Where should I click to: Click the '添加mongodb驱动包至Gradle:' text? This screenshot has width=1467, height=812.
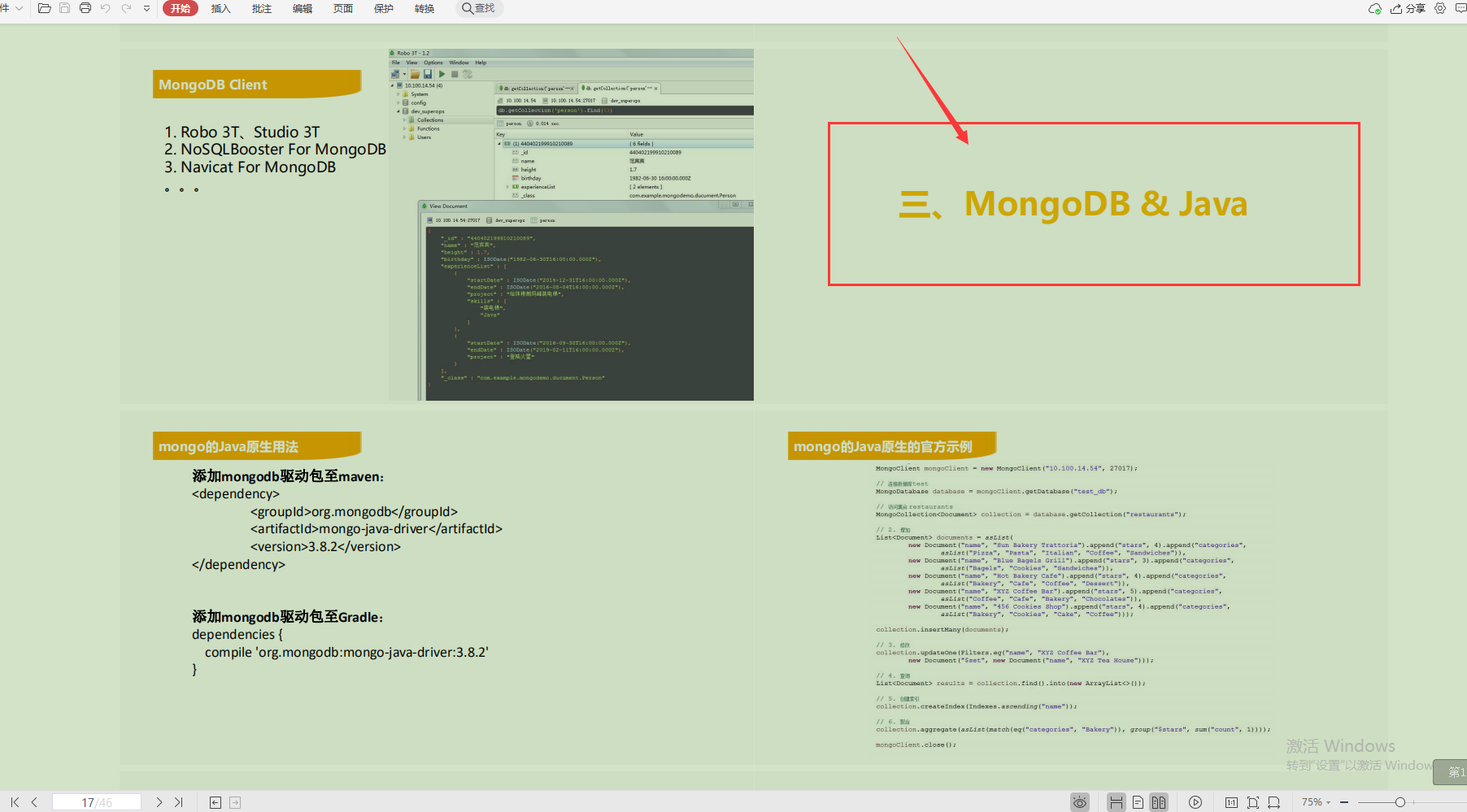click(x=287, y=617)
